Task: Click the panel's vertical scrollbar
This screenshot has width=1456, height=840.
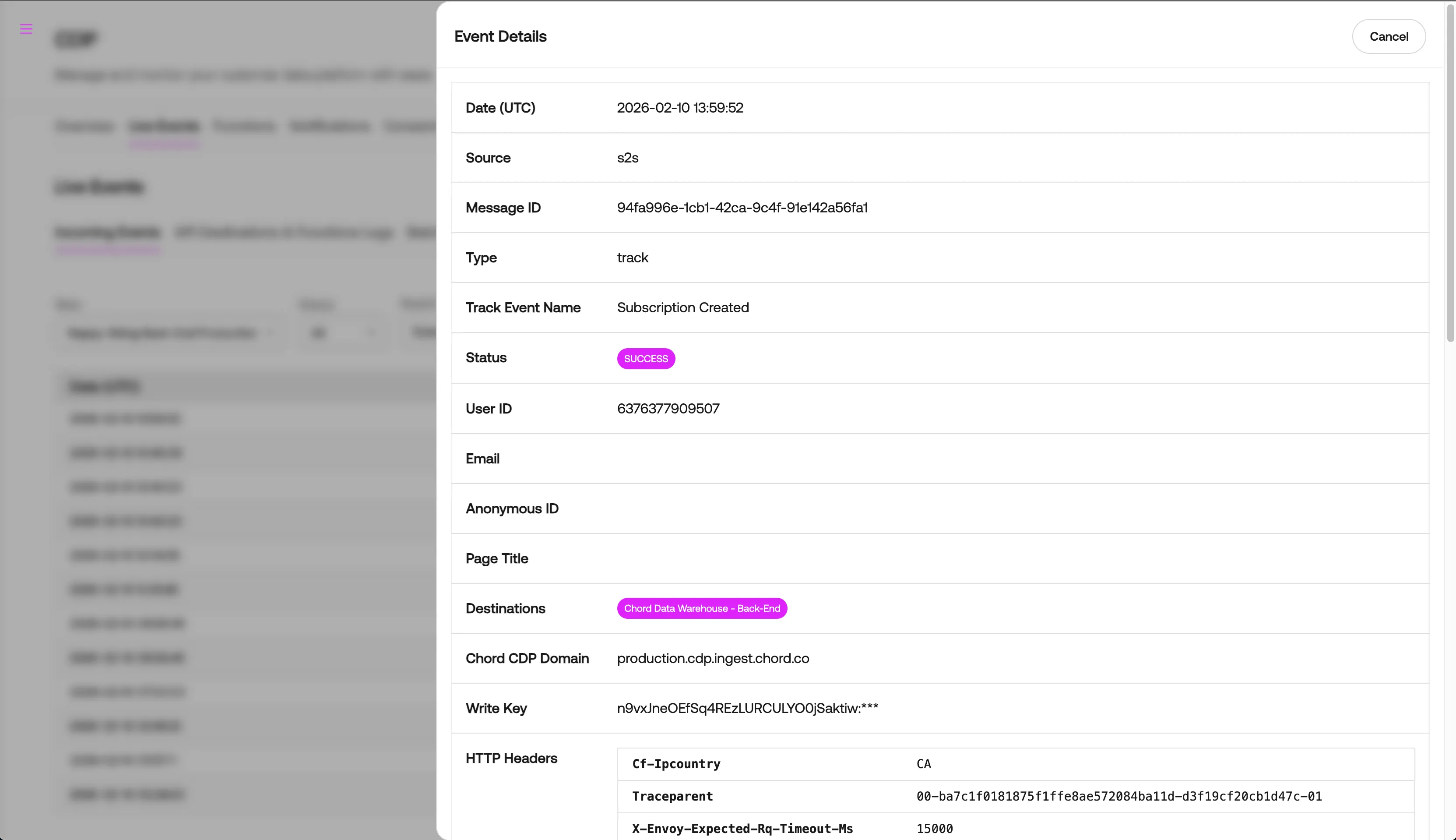Action: (1450, 173)
